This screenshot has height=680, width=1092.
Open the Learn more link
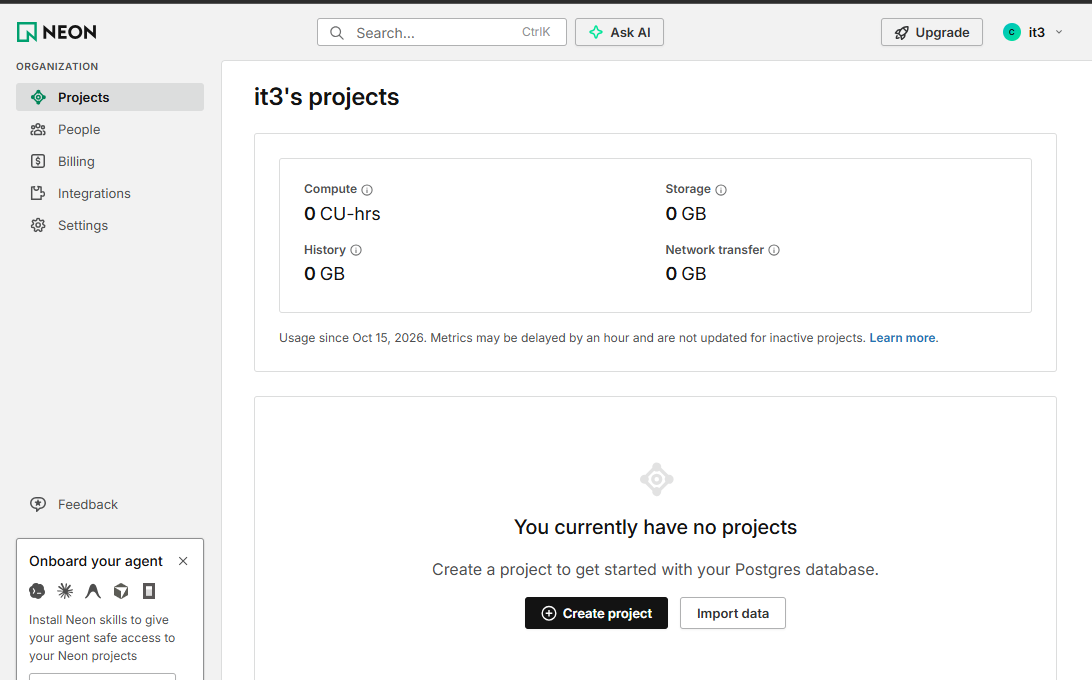pyautogui.click(x=902, y=338)
